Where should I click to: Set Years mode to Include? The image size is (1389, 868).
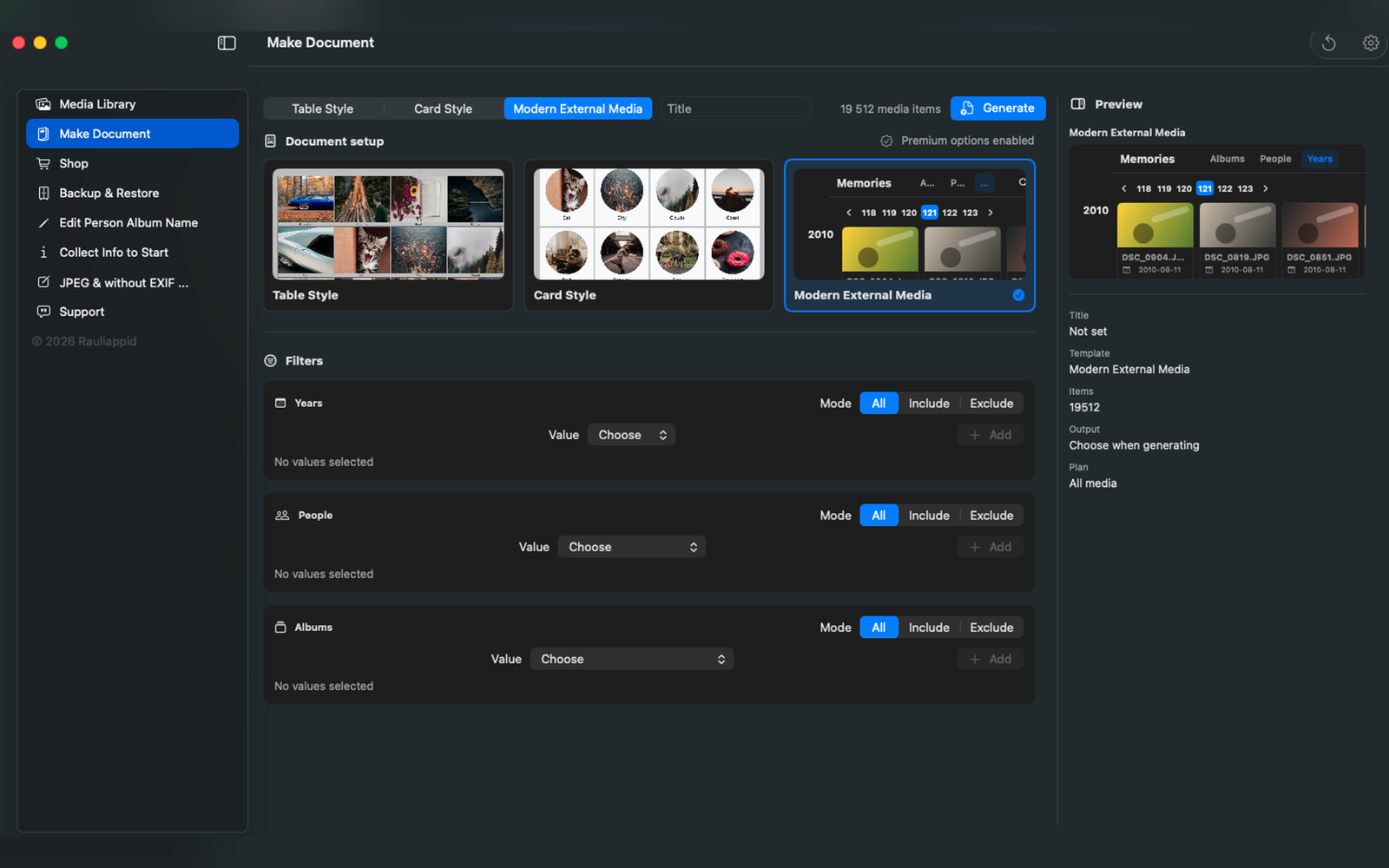[929, 403]
